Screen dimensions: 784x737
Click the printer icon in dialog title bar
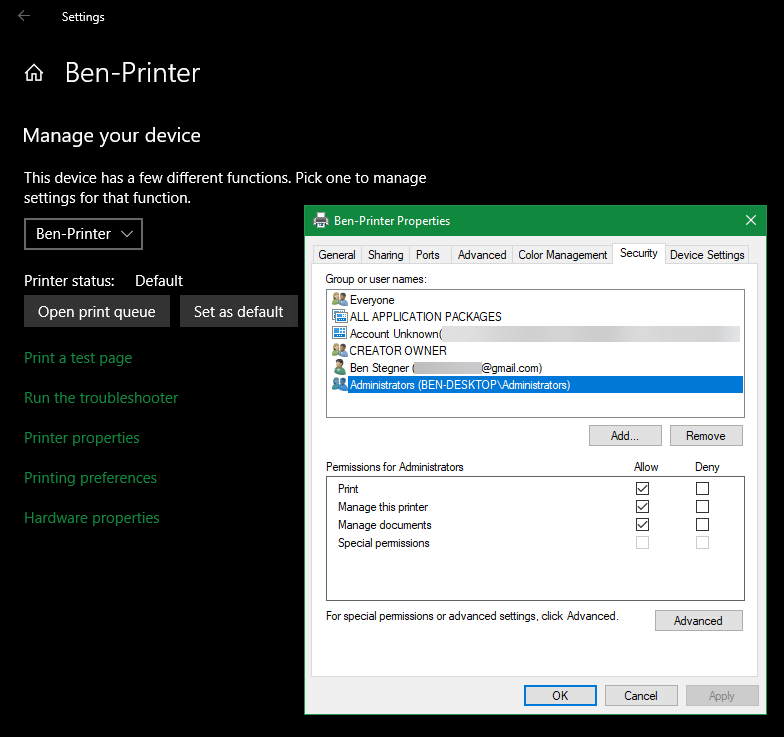[x=321, y=220]
